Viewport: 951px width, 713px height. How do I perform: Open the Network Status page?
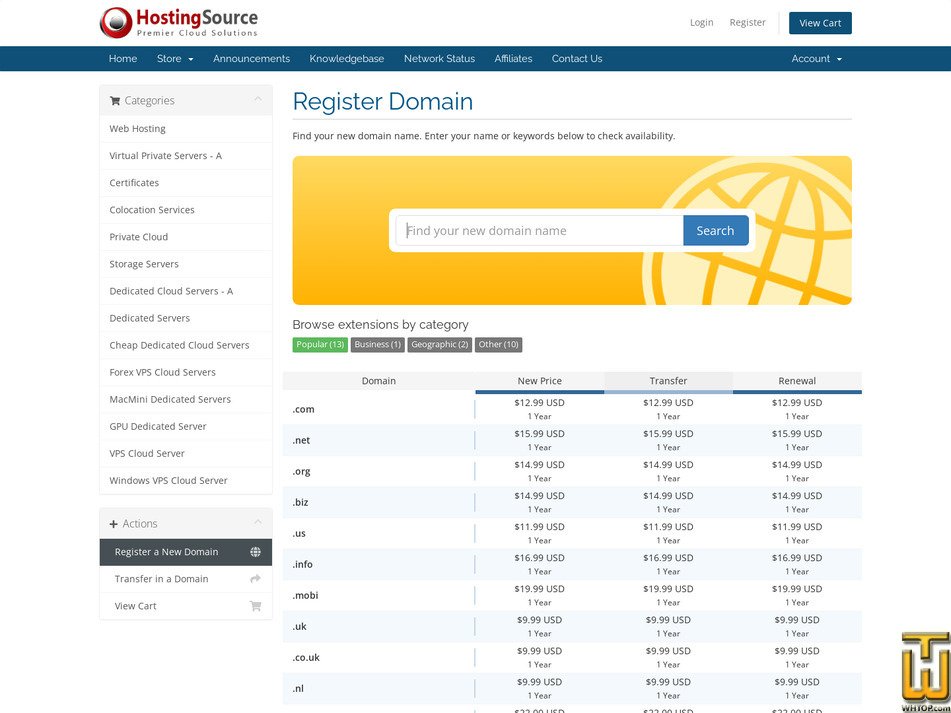tap(439, 58)
